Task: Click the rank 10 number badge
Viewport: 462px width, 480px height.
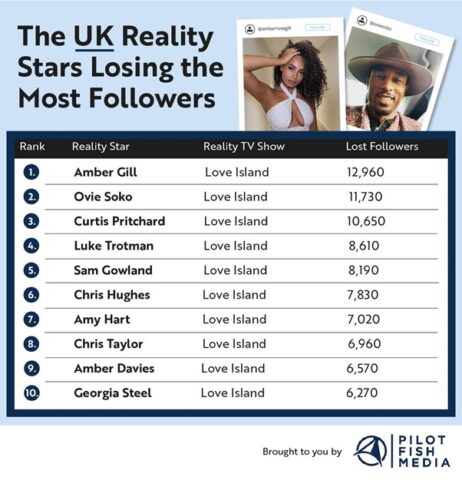Action: (31, 393)
